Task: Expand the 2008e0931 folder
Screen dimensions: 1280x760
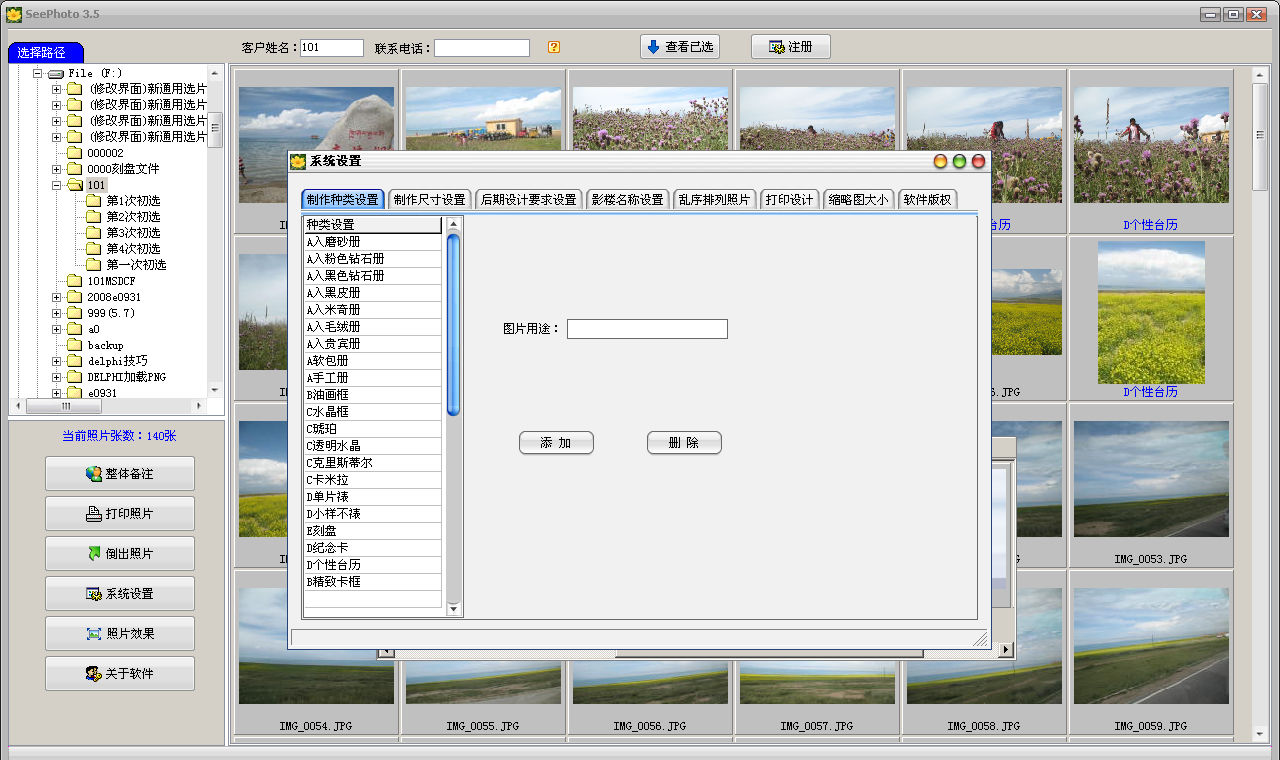Action: pyautogui.click(x=57, y=297)
